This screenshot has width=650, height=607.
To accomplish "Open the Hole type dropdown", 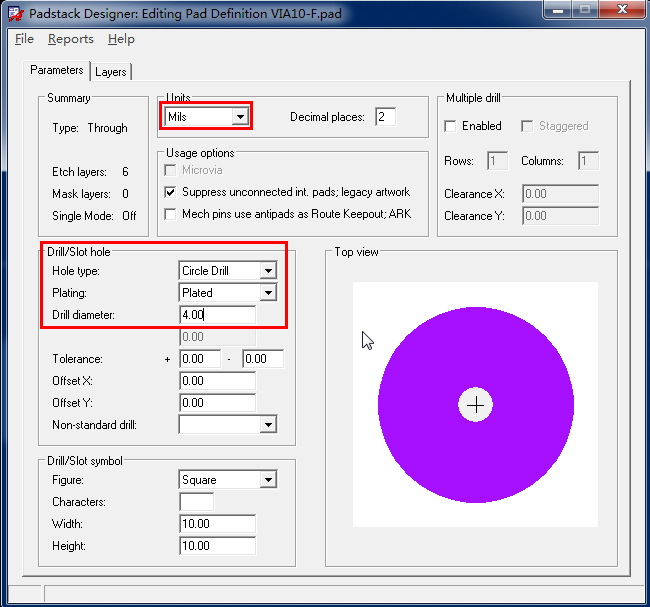I will (228, 271).
